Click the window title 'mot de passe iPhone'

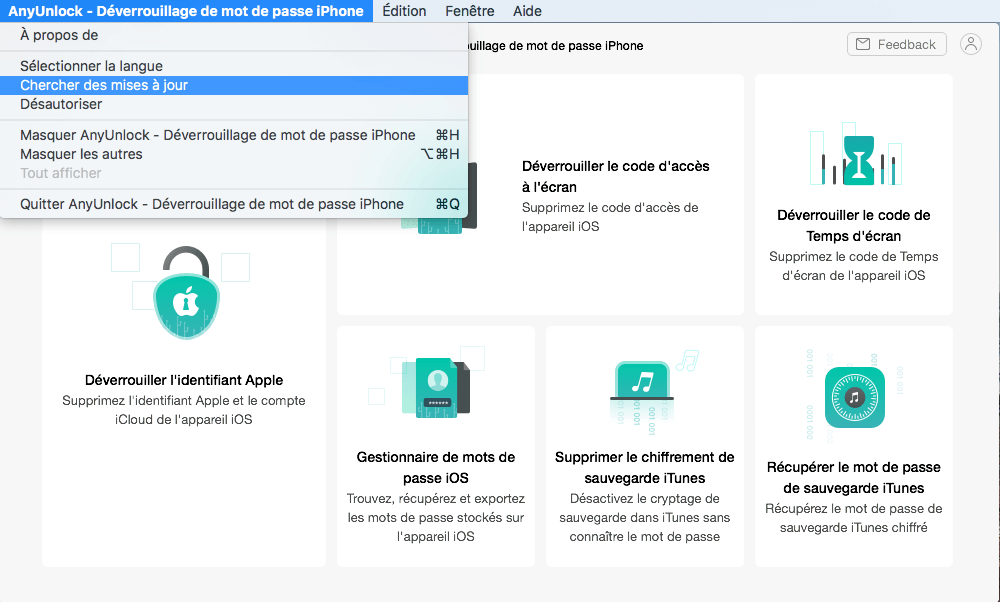tap(577, 46)
